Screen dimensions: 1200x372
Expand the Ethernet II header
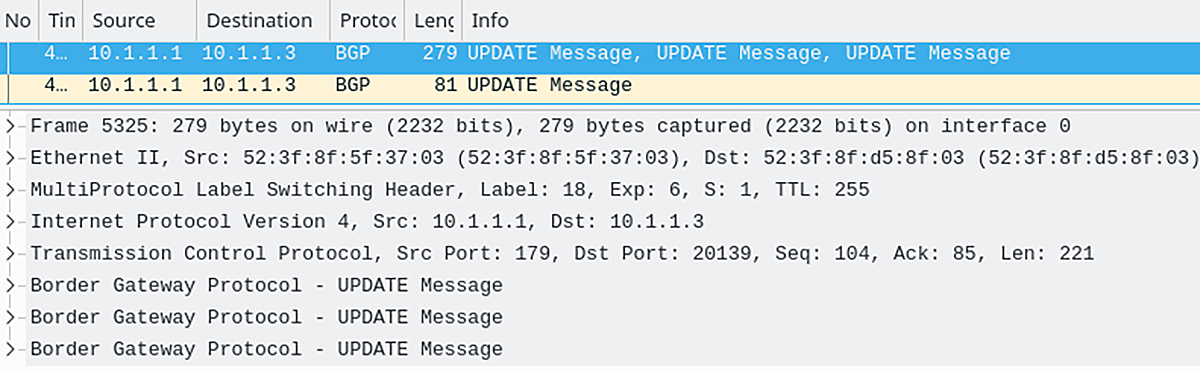click(x=10, y=158)
